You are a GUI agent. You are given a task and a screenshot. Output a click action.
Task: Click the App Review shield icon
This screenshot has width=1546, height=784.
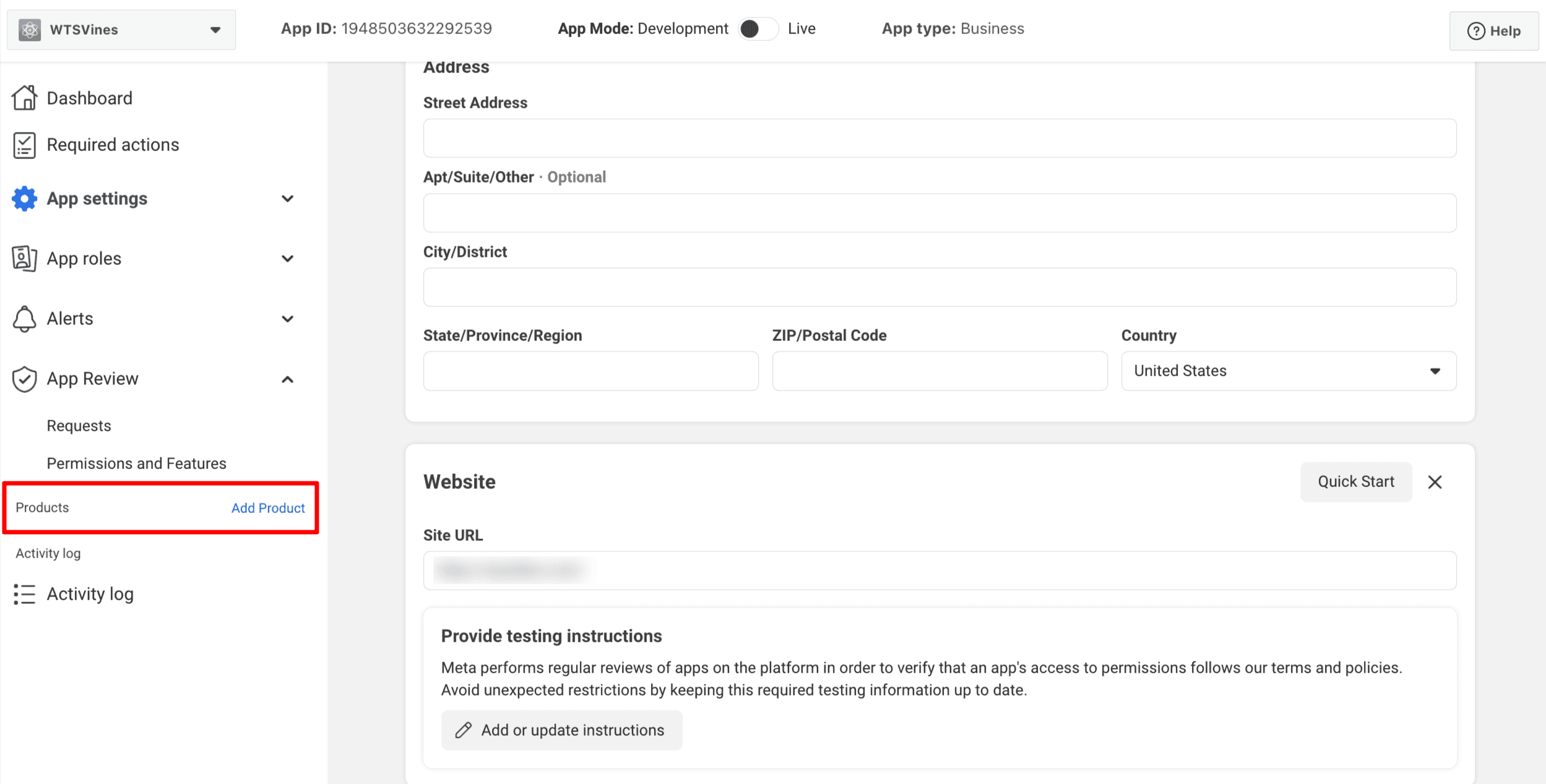pyautogui.click(x=24, y=379)
